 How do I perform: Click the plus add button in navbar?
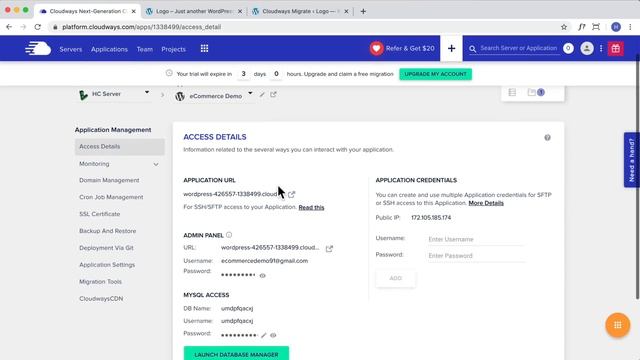click(x=451, y=49)
